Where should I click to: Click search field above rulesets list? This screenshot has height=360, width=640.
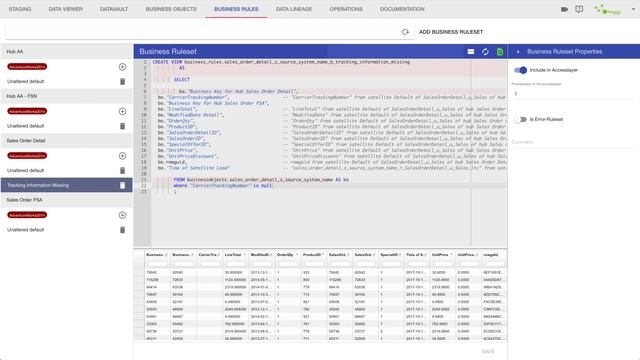(x=201, y=32)
